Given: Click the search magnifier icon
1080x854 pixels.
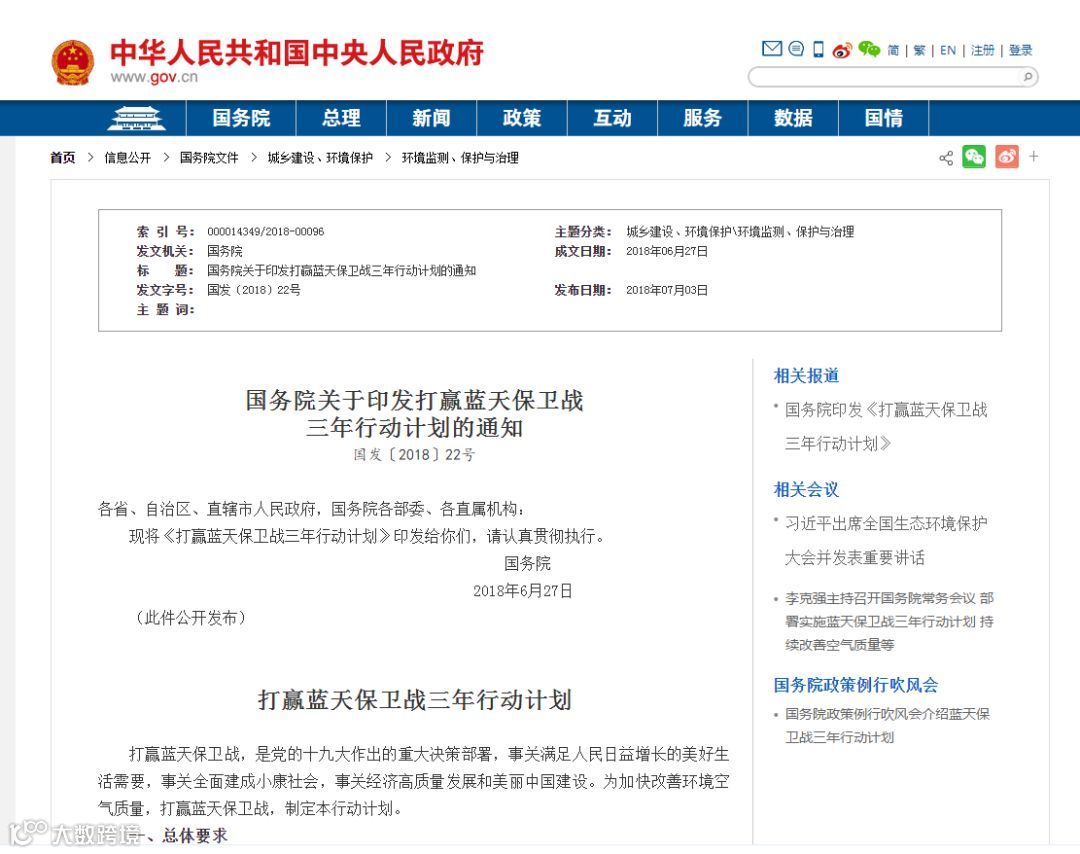Looking at the screenshot, I should tap(1027, 76).
